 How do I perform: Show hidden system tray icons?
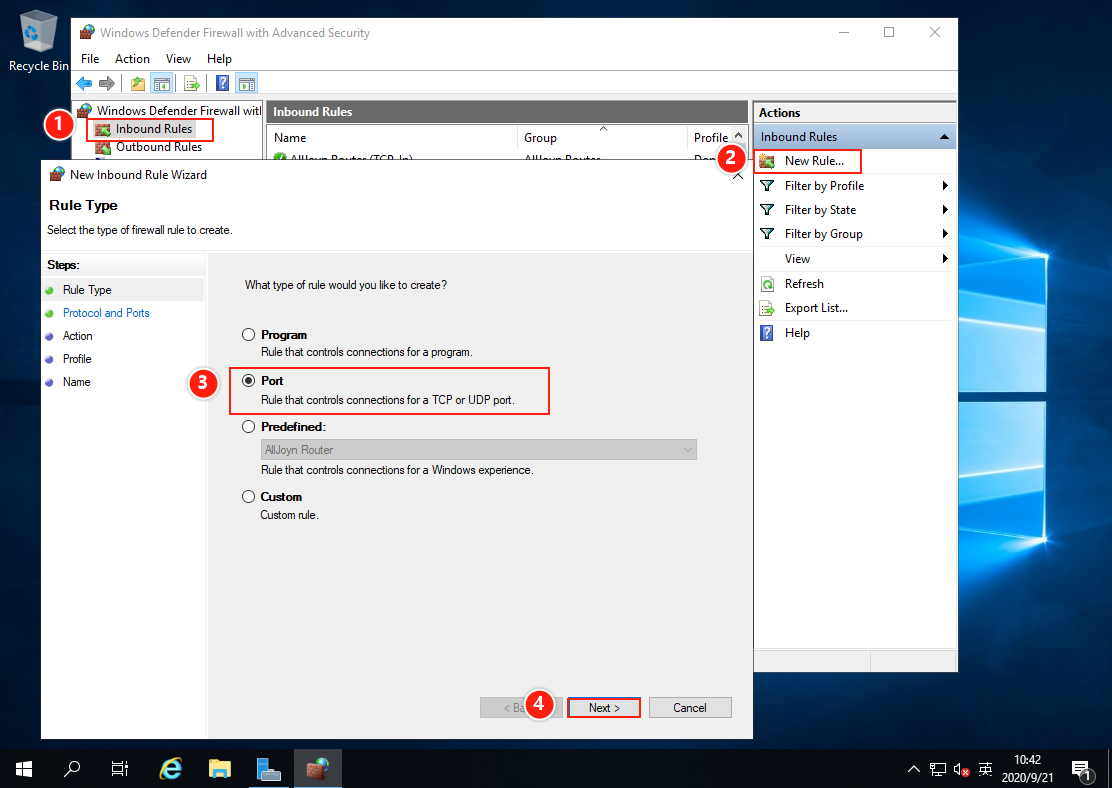tap(914, 769)
